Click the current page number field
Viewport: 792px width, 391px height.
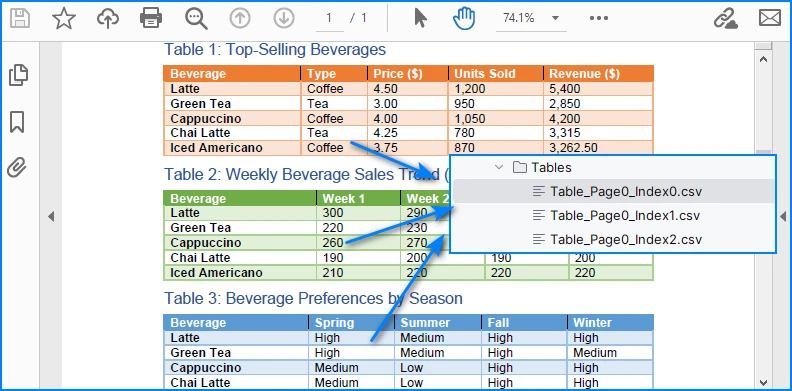pyautogui.click(x=329, y=19)
